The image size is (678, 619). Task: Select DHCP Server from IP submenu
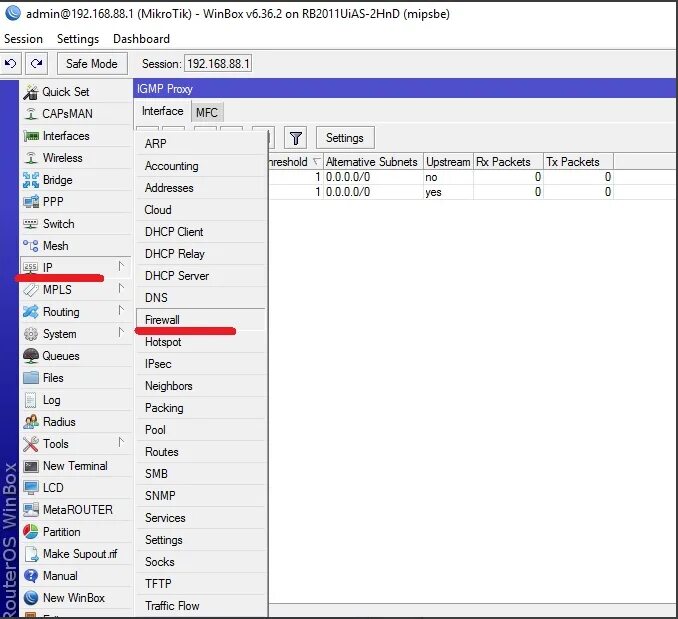201,276
